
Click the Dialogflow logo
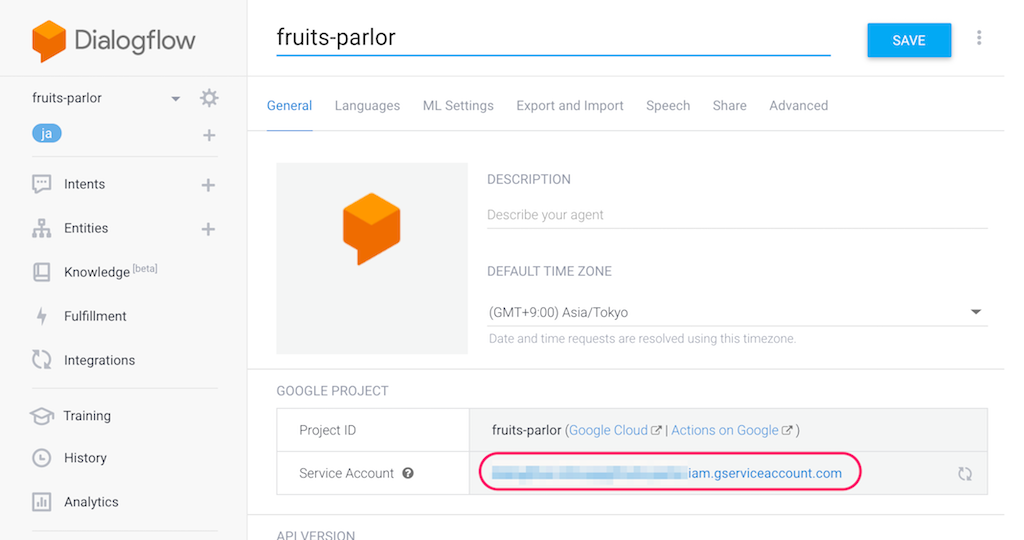click(114, 40)
